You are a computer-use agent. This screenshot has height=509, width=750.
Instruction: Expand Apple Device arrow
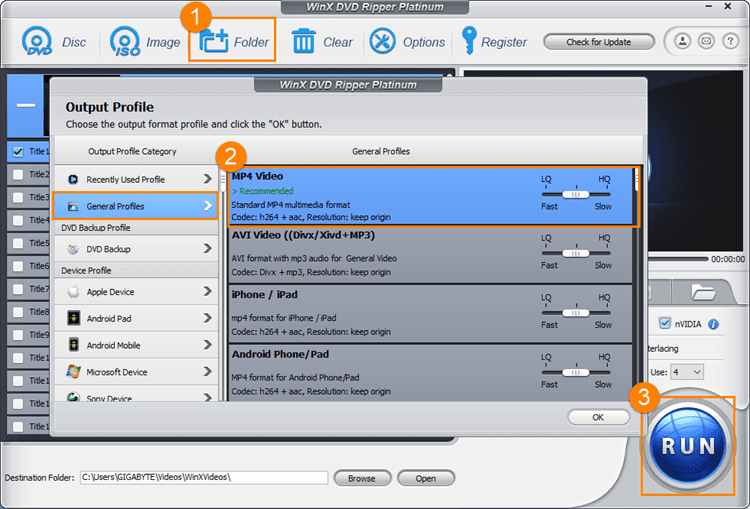pos(208,291)
